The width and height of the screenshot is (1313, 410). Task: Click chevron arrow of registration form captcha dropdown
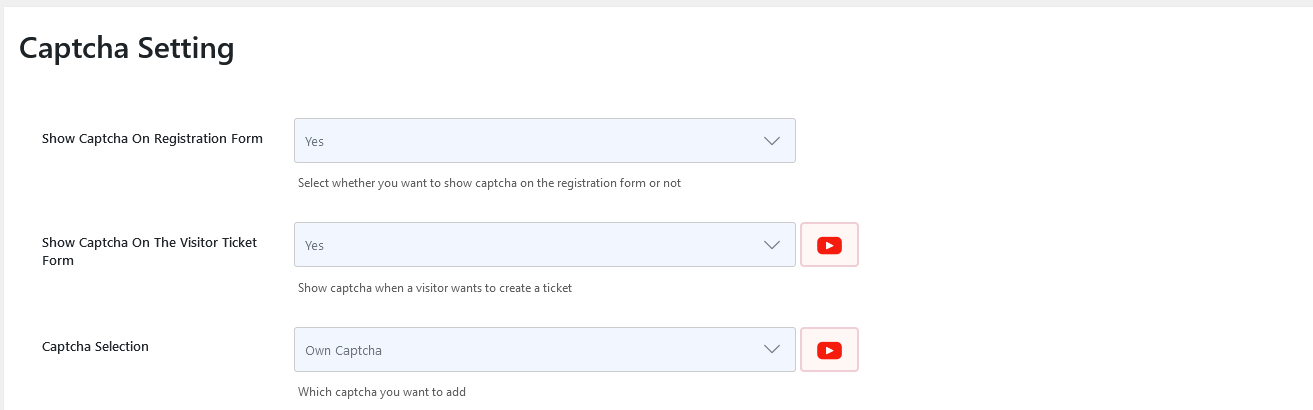(x=772, y=141)
